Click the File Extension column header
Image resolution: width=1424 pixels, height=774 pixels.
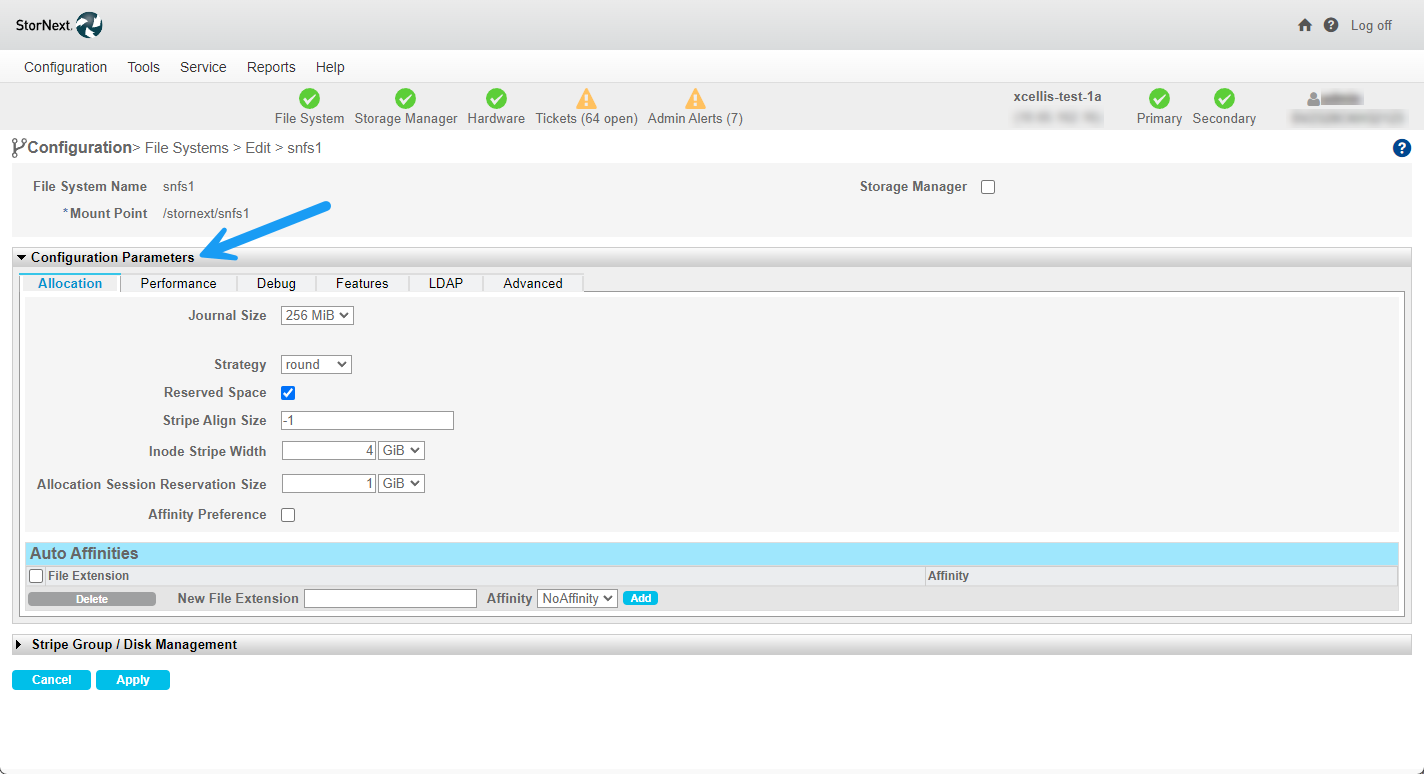coord(88,576)
